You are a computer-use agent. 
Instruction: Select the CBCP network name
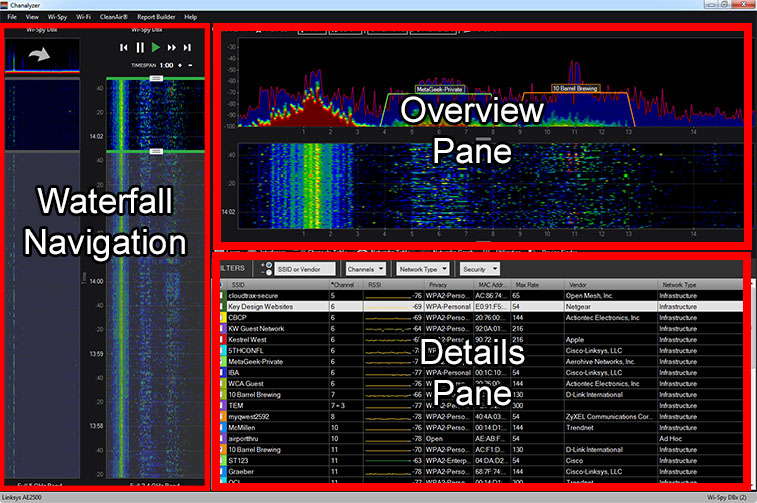(238, 318)
